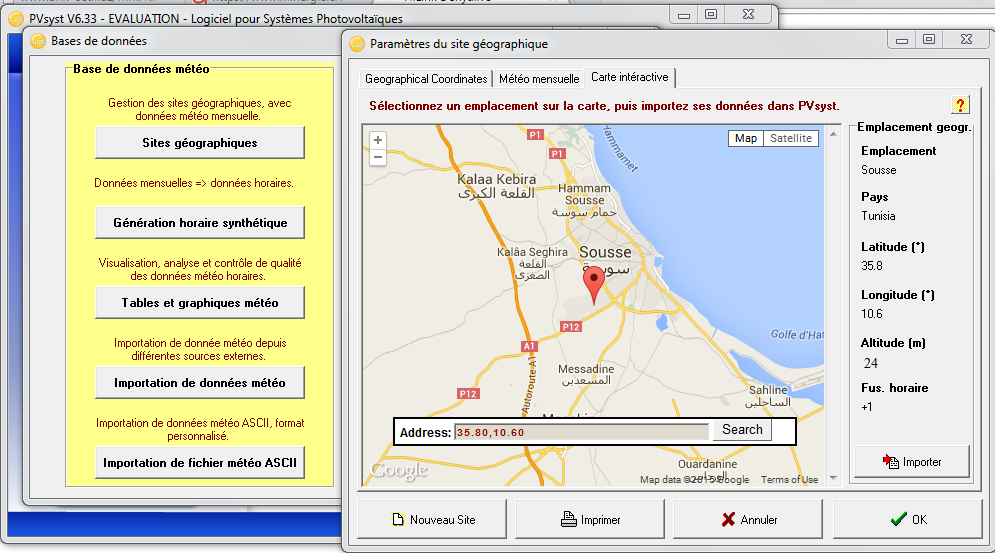
Task: Click the Address input field
Action: [581, 432]
